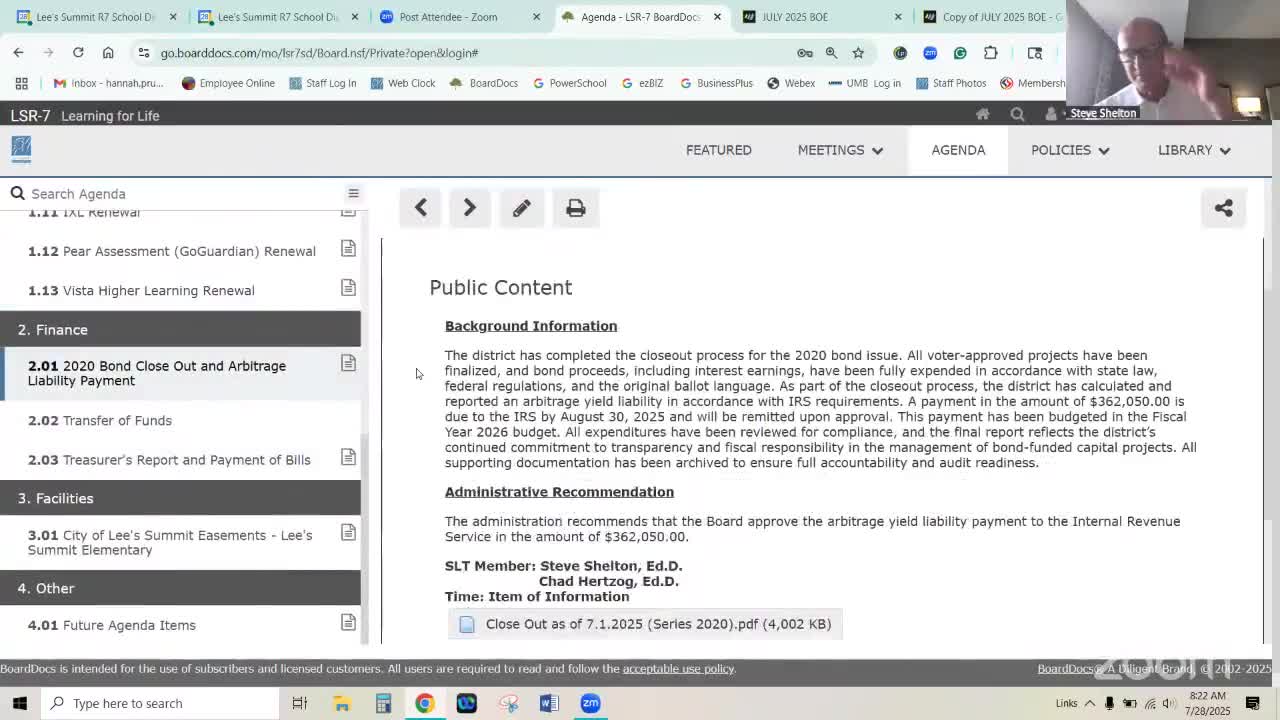Open the Bookmarks apps grid icon
This screenshot has height=720, width=1280.
click(21, 83)
